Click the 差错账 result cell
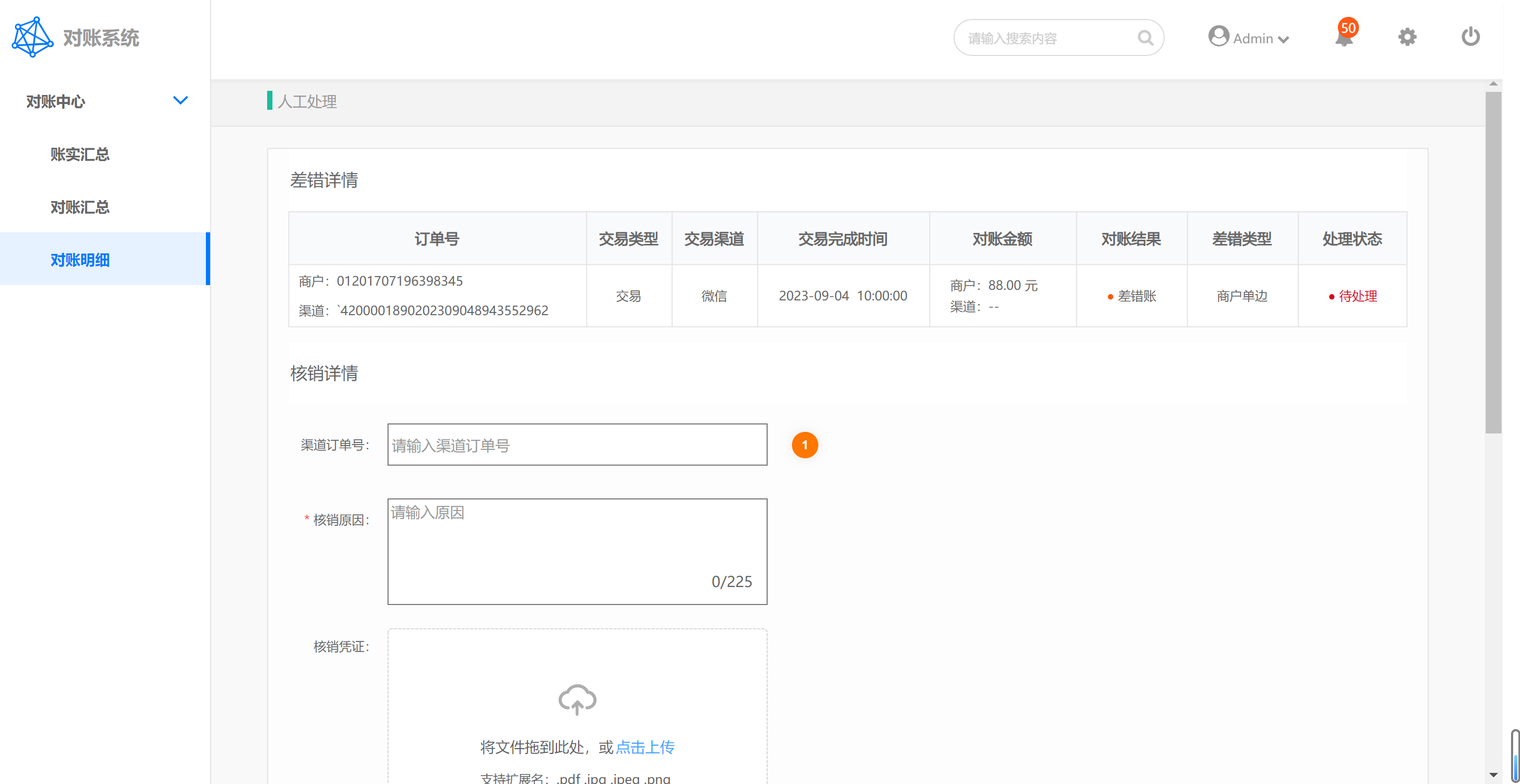The height and width of the screenshot is (784, 1520). tap(1132, 296)
